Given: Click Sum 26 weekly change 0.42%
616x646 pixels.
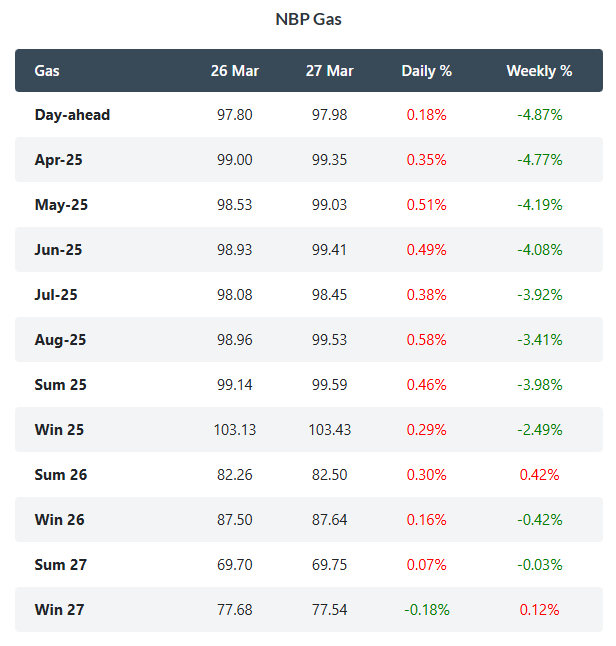Looking at the screenshot, I should [x=539, y=475].
